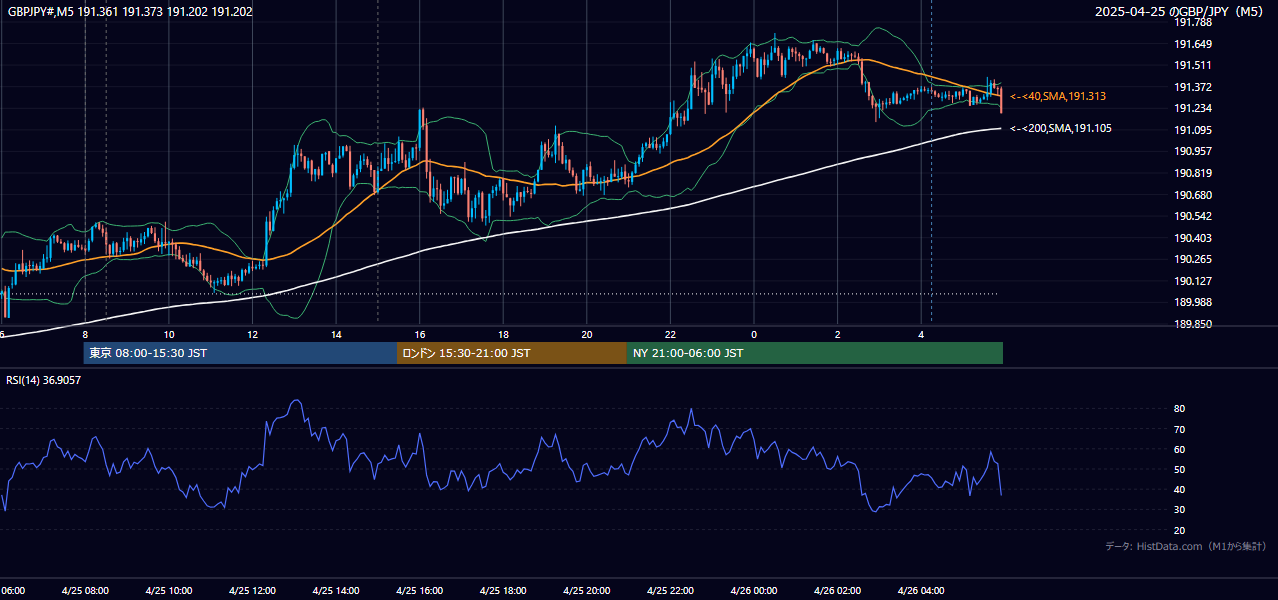Click the 'データ: HistData.com' source note
The image size is (1278, 600).
pos(1185,546)
